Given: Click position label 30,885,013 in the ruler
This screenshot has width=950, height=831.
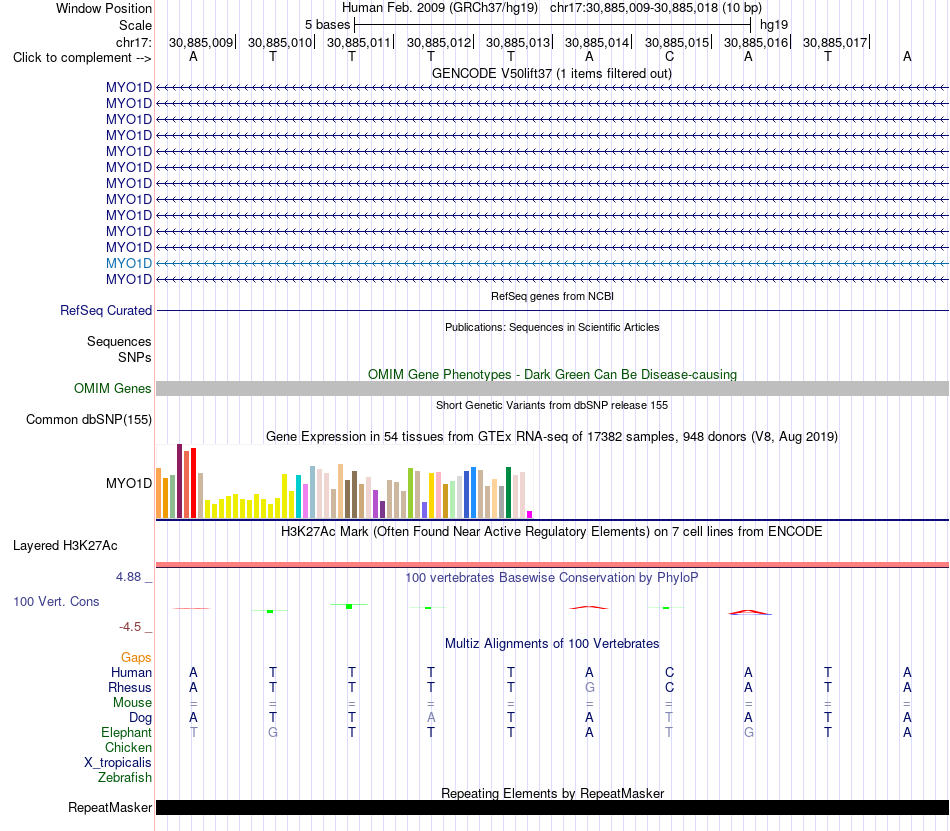Looking at the screenshot, I should [517, 42].
